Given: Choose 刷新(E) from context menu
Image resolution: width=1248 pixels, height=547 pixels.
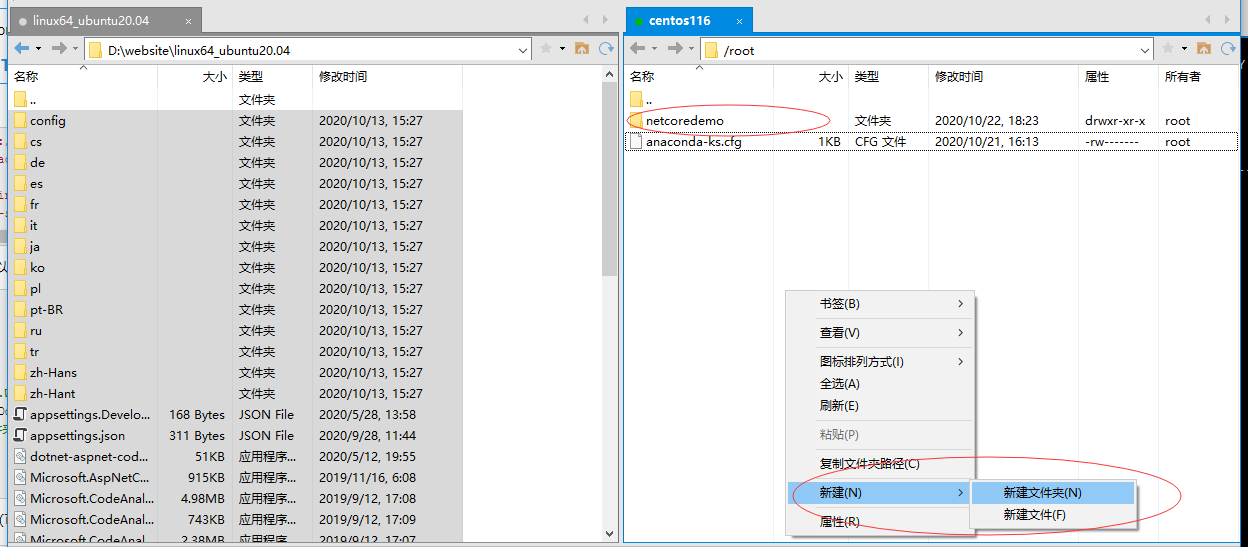Looking at the screenshot, I should [880, 406].
